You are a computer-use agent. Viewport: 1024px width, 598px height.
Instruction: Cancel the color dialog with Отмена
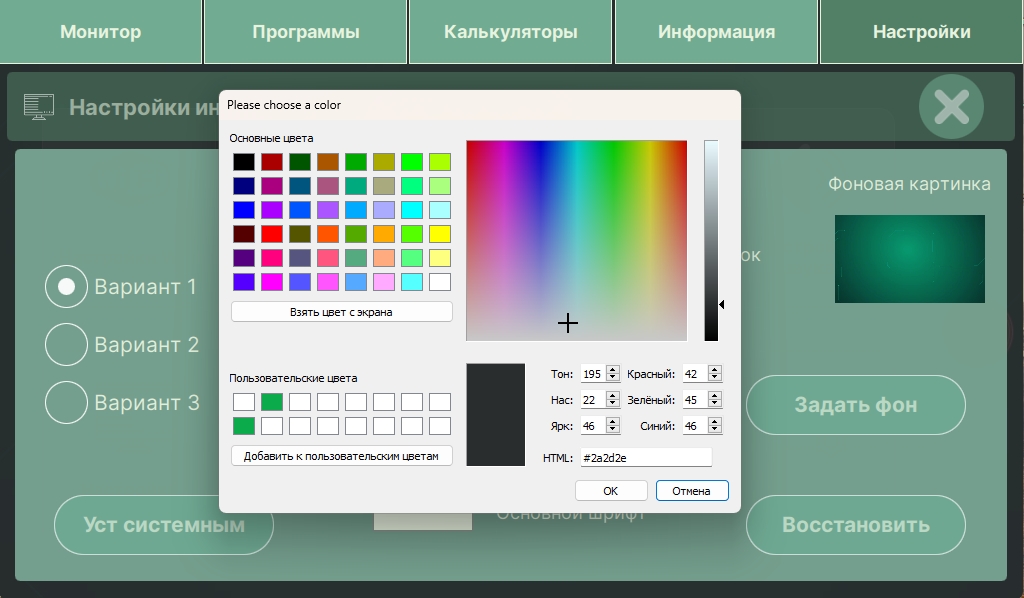692,491
